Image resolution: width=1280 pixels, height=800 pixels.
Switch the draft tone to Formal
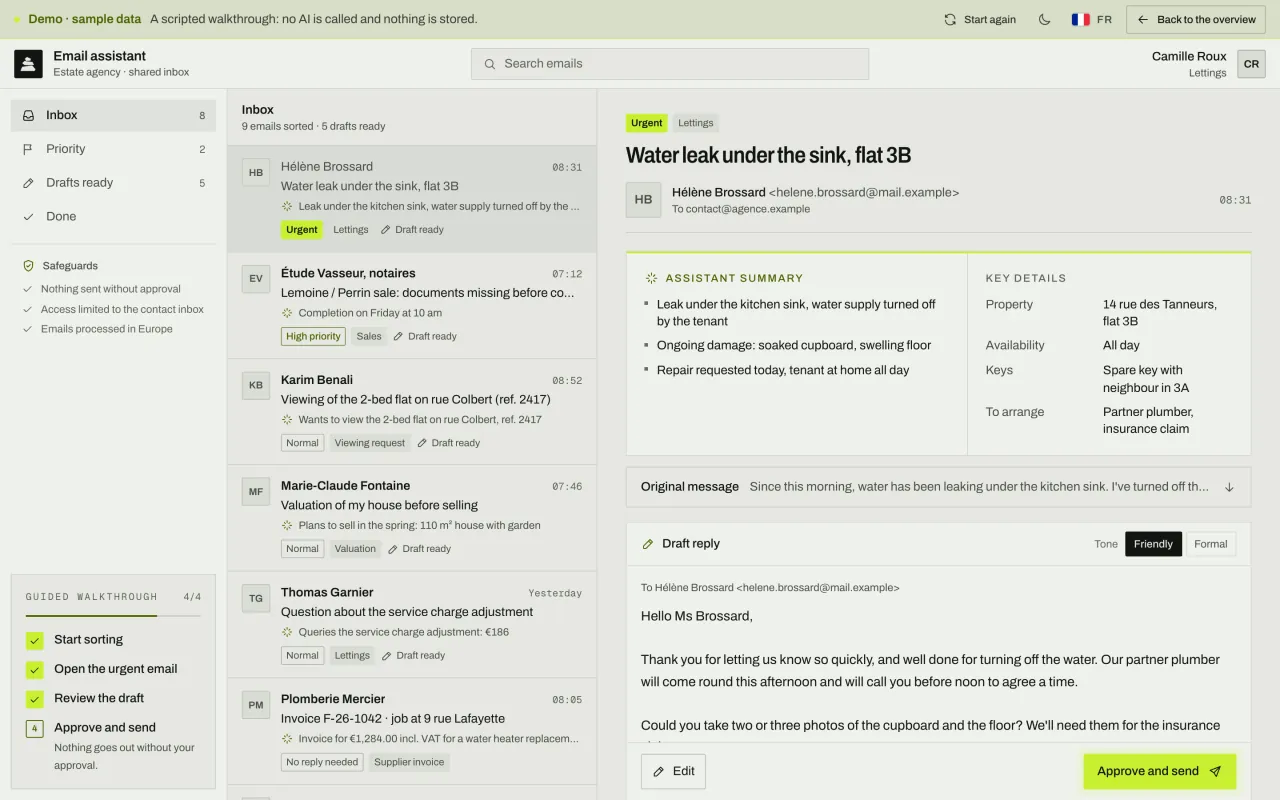click(x=1210, y=544)
